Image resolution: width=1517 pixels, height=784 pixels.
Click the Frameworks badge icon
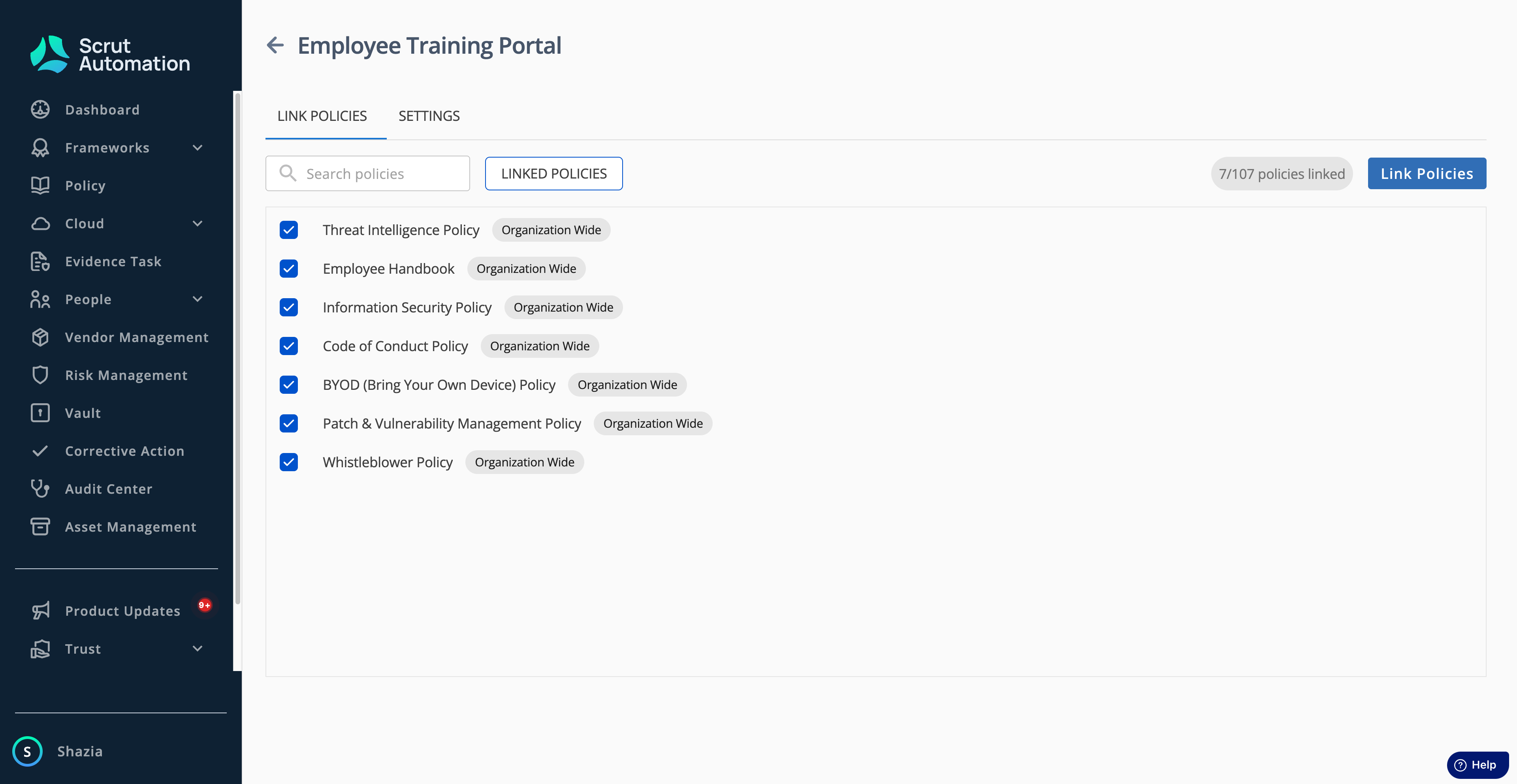(40, 148)
